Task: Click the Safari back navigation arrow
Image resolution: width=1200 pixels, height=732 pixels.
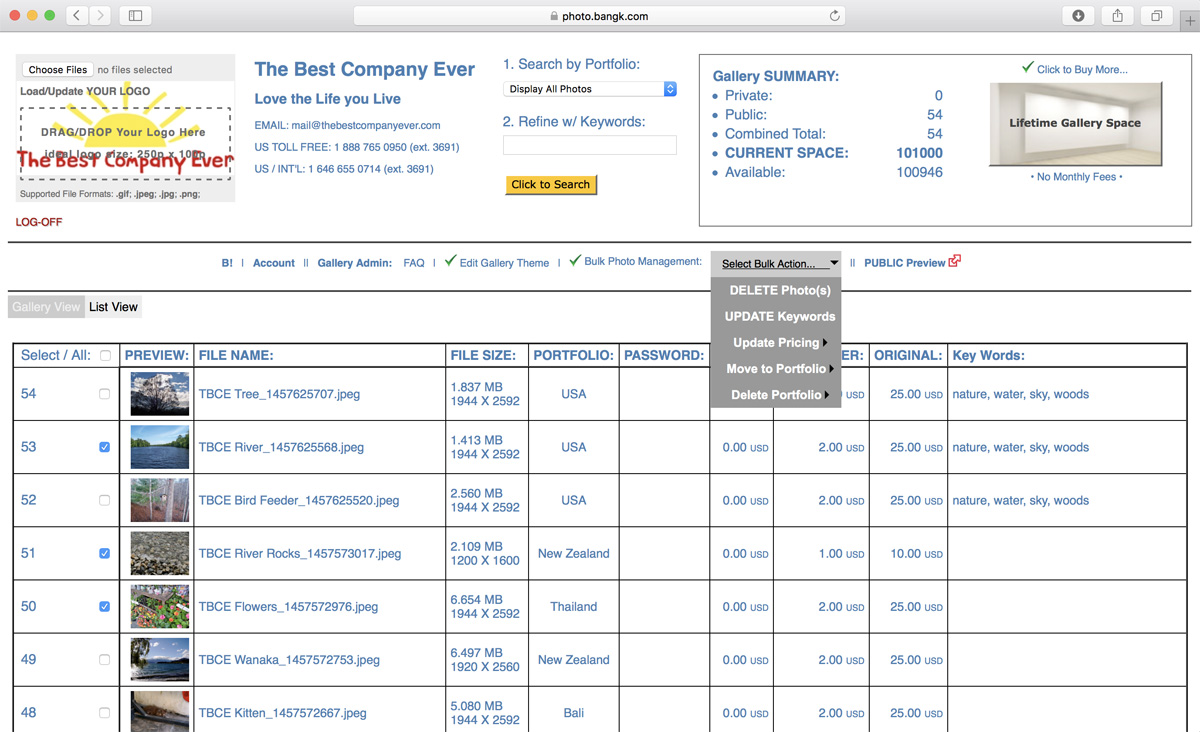Action: [78, 15]
